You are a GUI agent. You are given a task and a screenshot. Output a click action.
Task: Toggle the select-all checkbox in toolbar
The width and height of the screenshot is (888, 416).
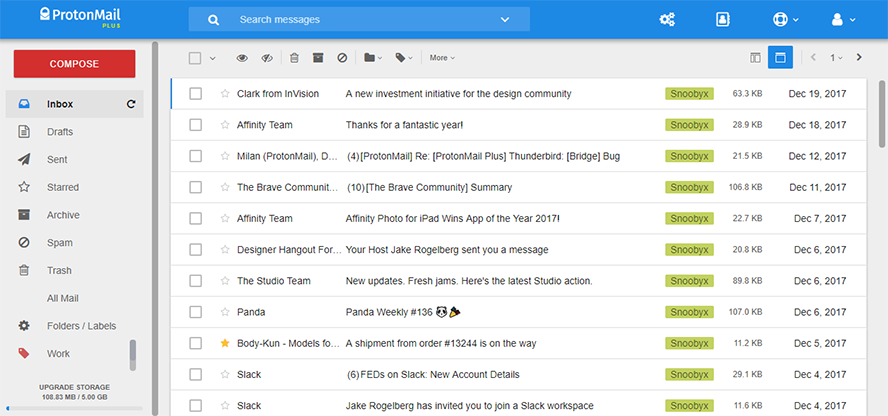point(195,58)
